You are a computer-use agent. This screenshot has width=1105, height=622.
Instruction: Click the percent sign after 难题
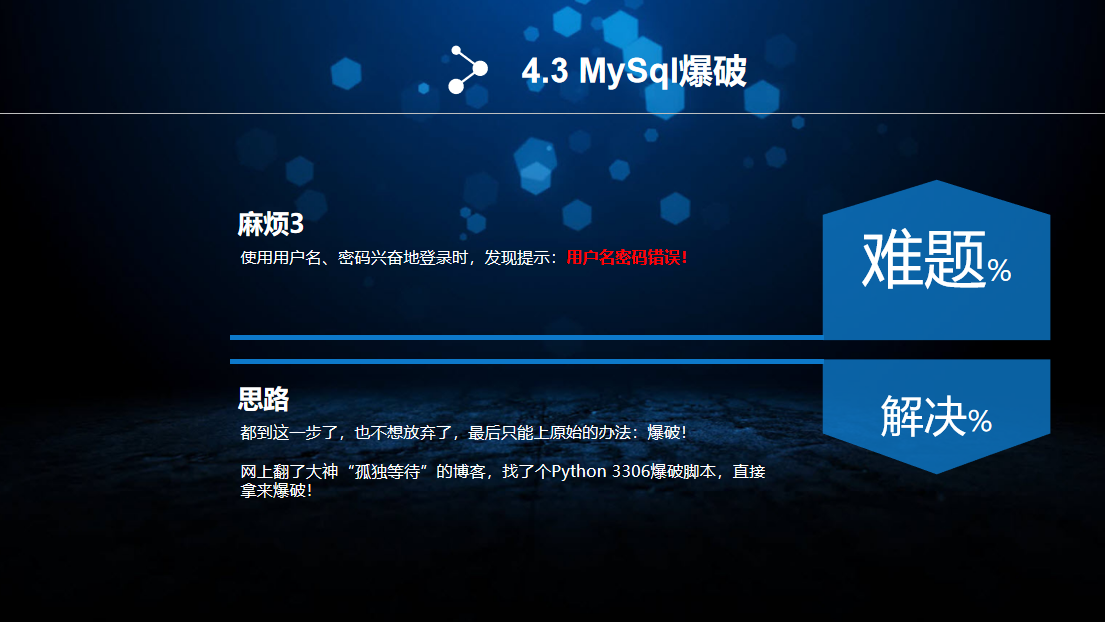999,270
